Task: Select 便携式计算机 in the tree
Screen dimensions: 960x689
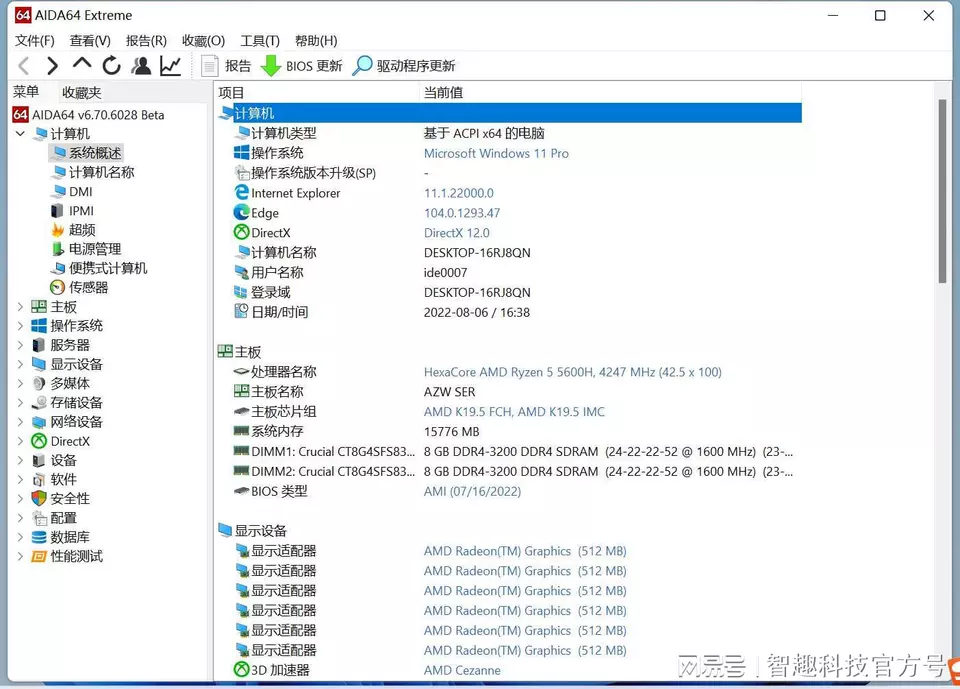Action: [x=99, y=268]
